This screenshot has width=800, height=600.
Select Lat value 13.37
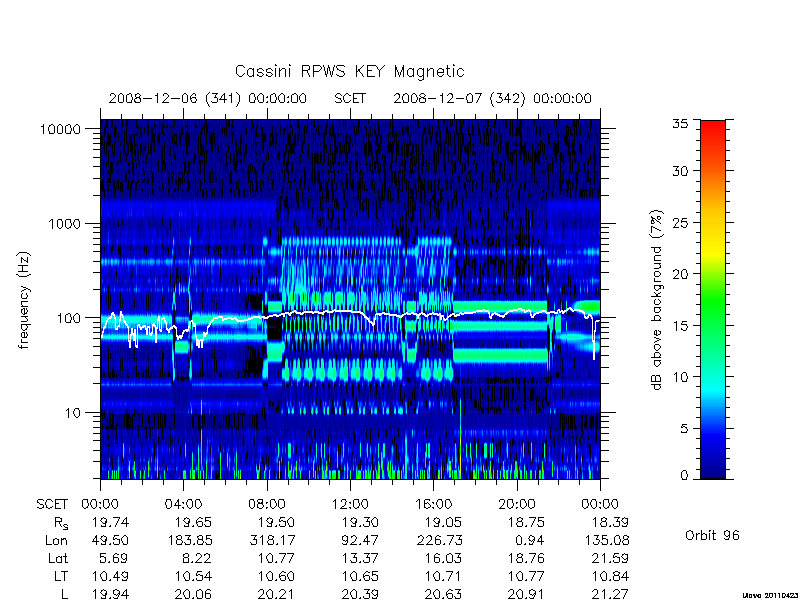click(x=360, y=559)
